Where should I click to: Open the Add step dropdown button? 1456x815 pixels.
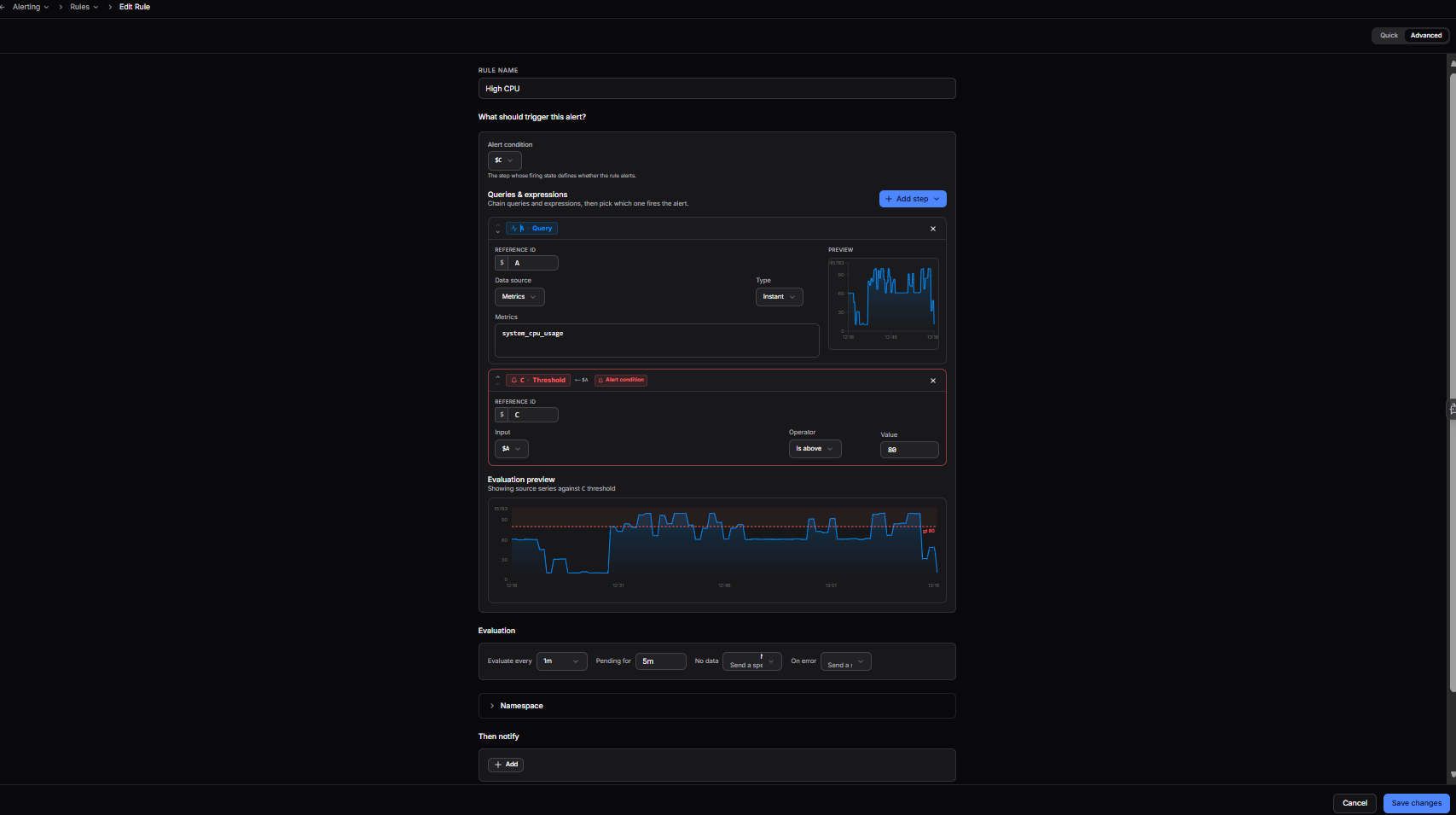click(x=913, y=199)
